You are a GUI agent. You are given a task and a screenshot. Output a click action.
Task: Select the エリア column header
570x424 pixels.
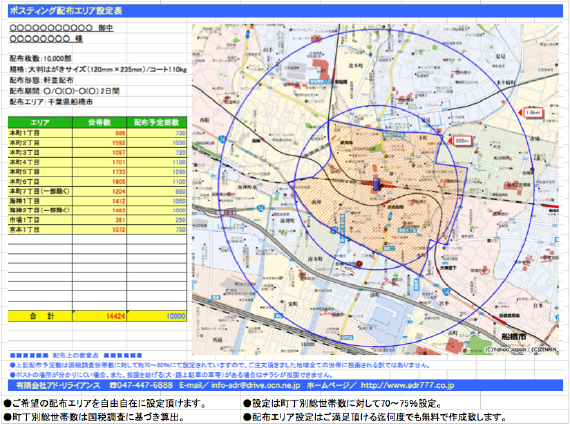click(x=40, y=123)
